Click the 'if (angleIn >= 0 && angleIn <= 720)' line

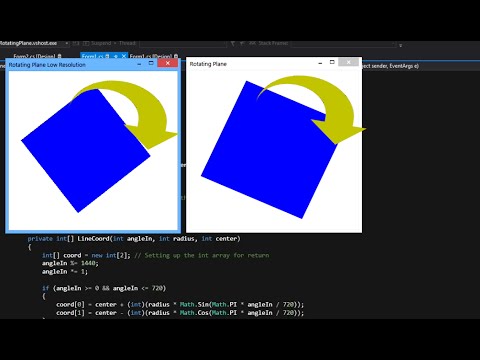104,288
